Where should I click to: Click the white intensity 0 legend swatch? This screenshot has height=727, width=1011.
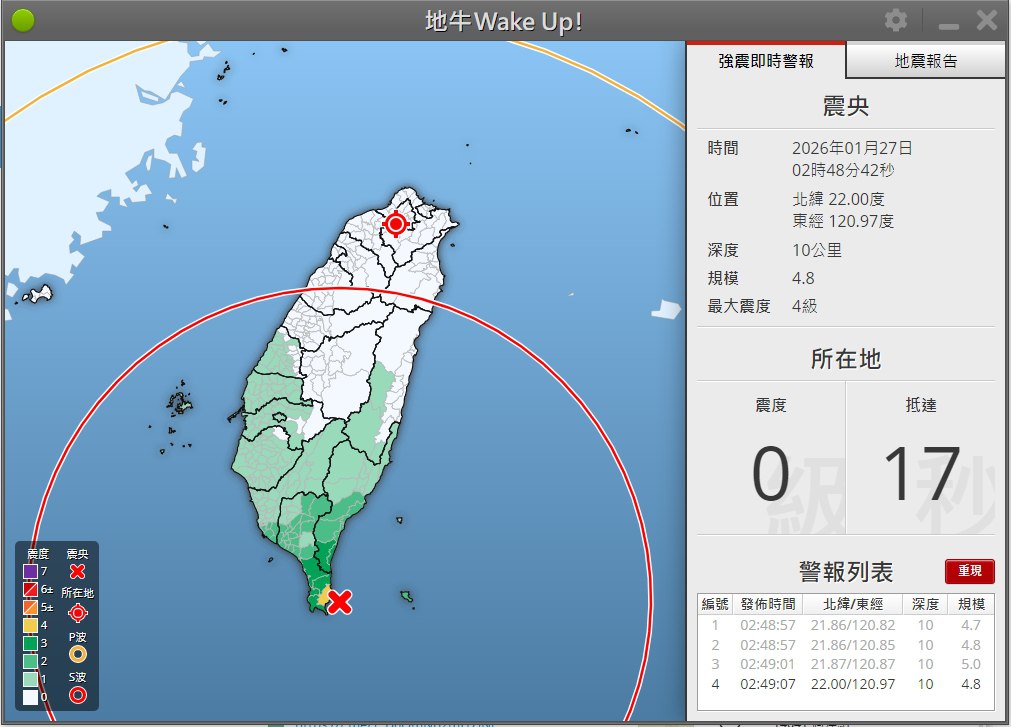click(x=30, y=697)
